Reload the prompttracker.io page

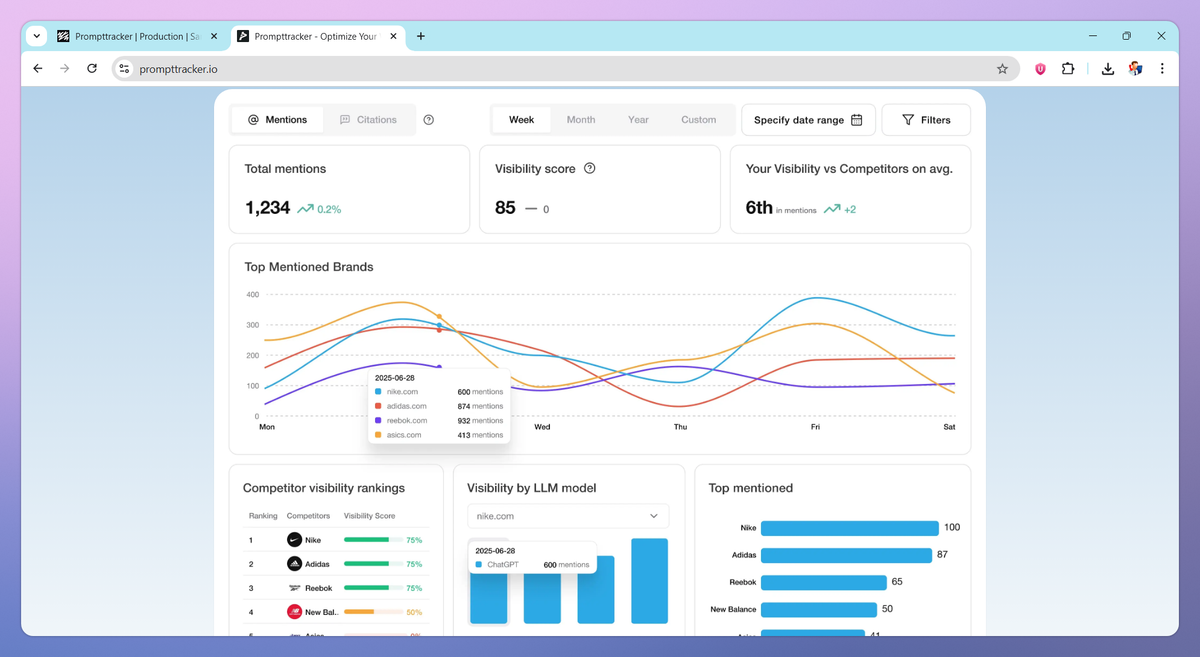coord(92,69)
